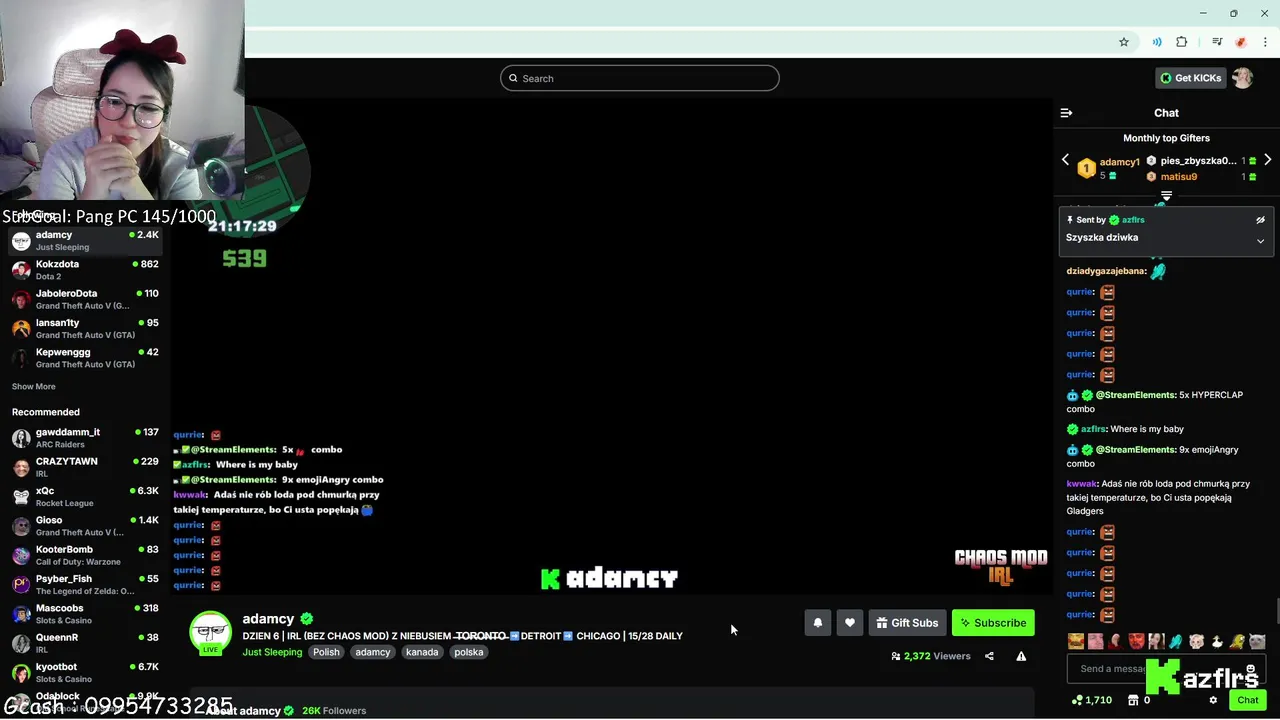Select the adamcy tag
This screenshot has width=1280, height=720.
[373, 652]
